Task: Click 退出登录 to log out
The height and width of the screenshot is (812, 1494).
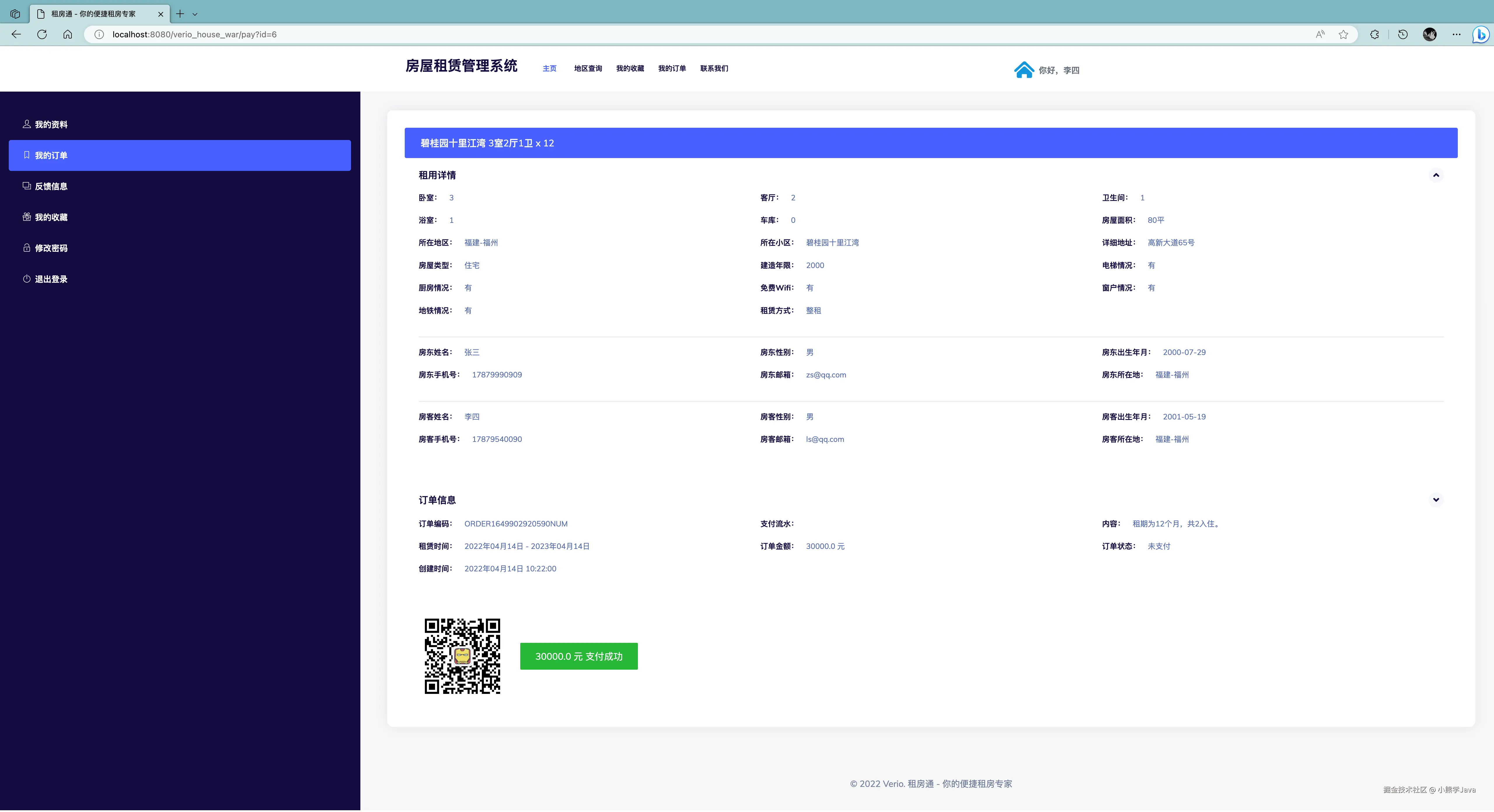Action: click(x=50, y=279)
